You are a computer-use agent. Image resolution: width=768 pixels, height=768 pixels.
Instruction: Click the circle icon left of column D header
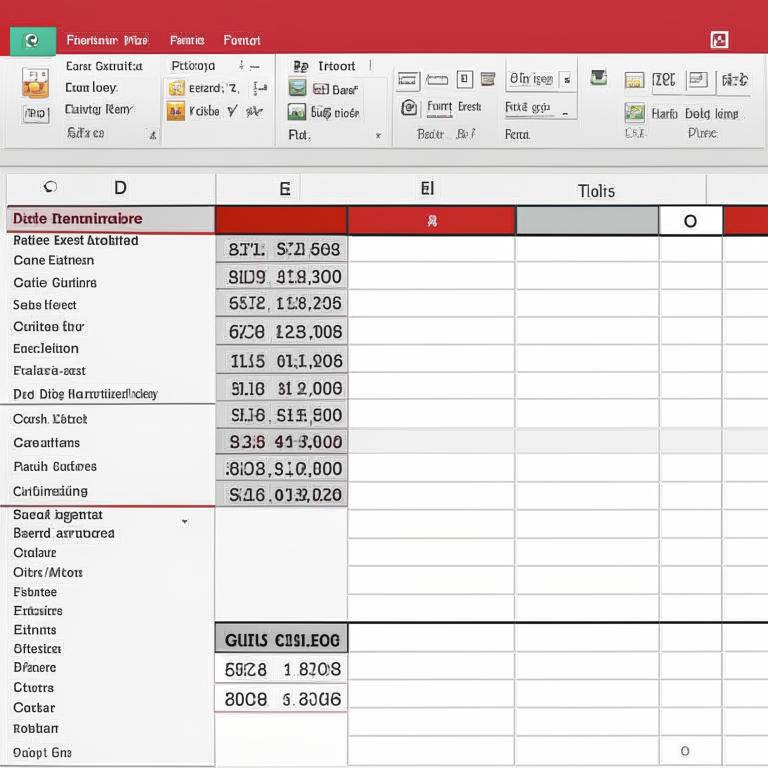point(50,187)
